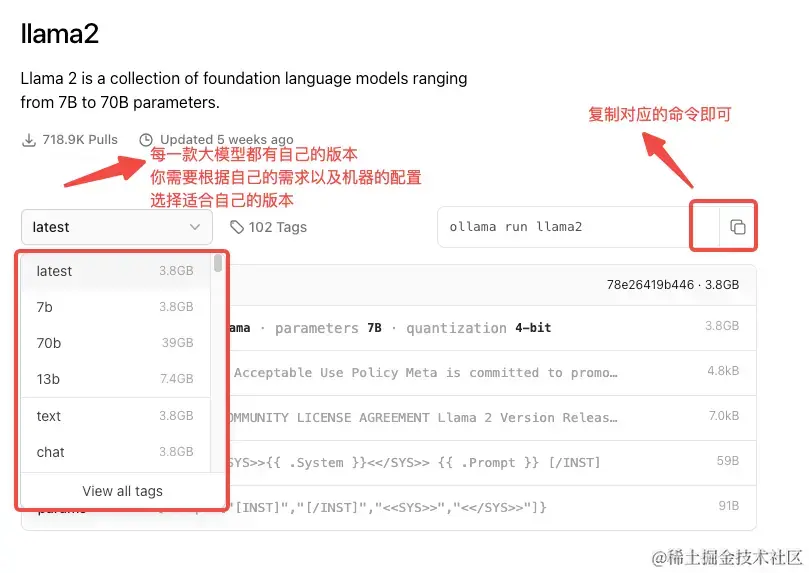The image size is (809, 573).
Task: Click the 4.8kB file size value
Action: coord(723,371)
